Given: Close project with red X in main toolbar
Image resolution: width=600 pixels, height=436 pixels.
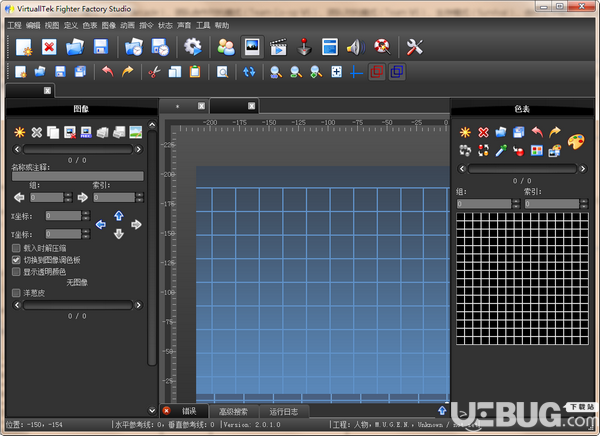Looking at the screenshot, I should pos(49,47).
